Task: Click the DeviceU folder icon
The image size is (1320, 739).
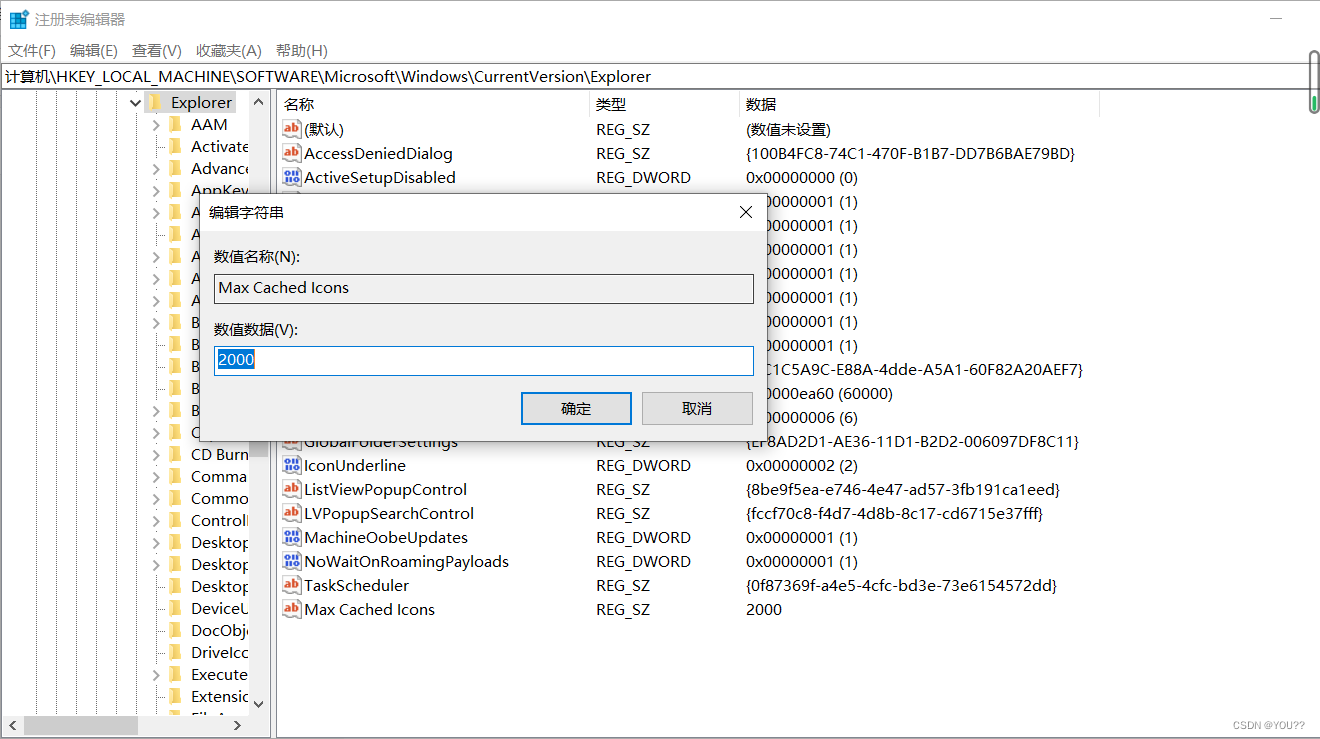Action: point(175,608)
